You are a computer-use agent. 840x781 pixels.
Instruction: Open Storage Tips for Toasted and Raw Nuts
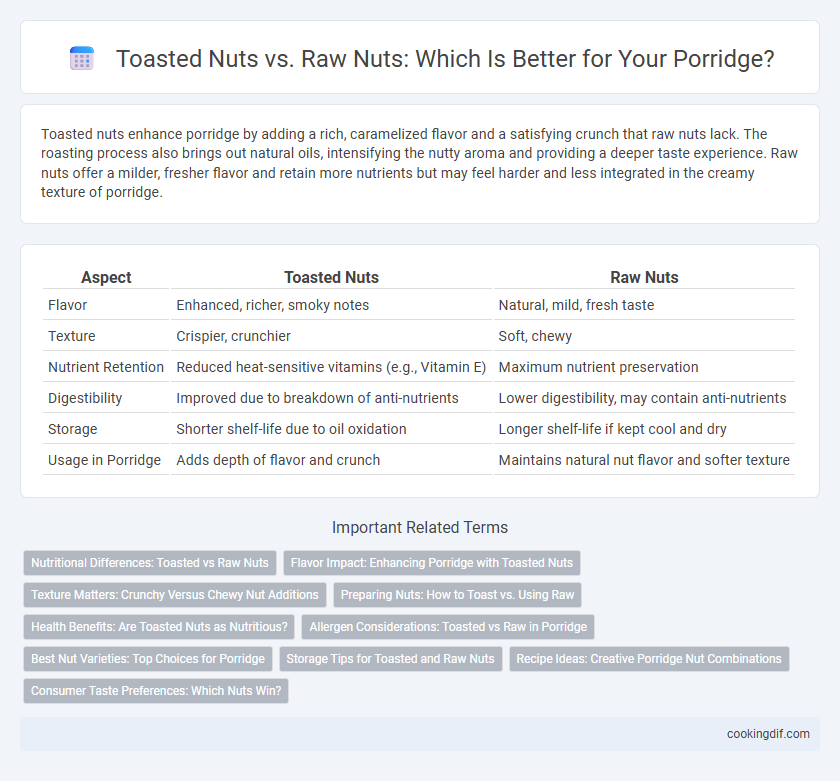391,659
